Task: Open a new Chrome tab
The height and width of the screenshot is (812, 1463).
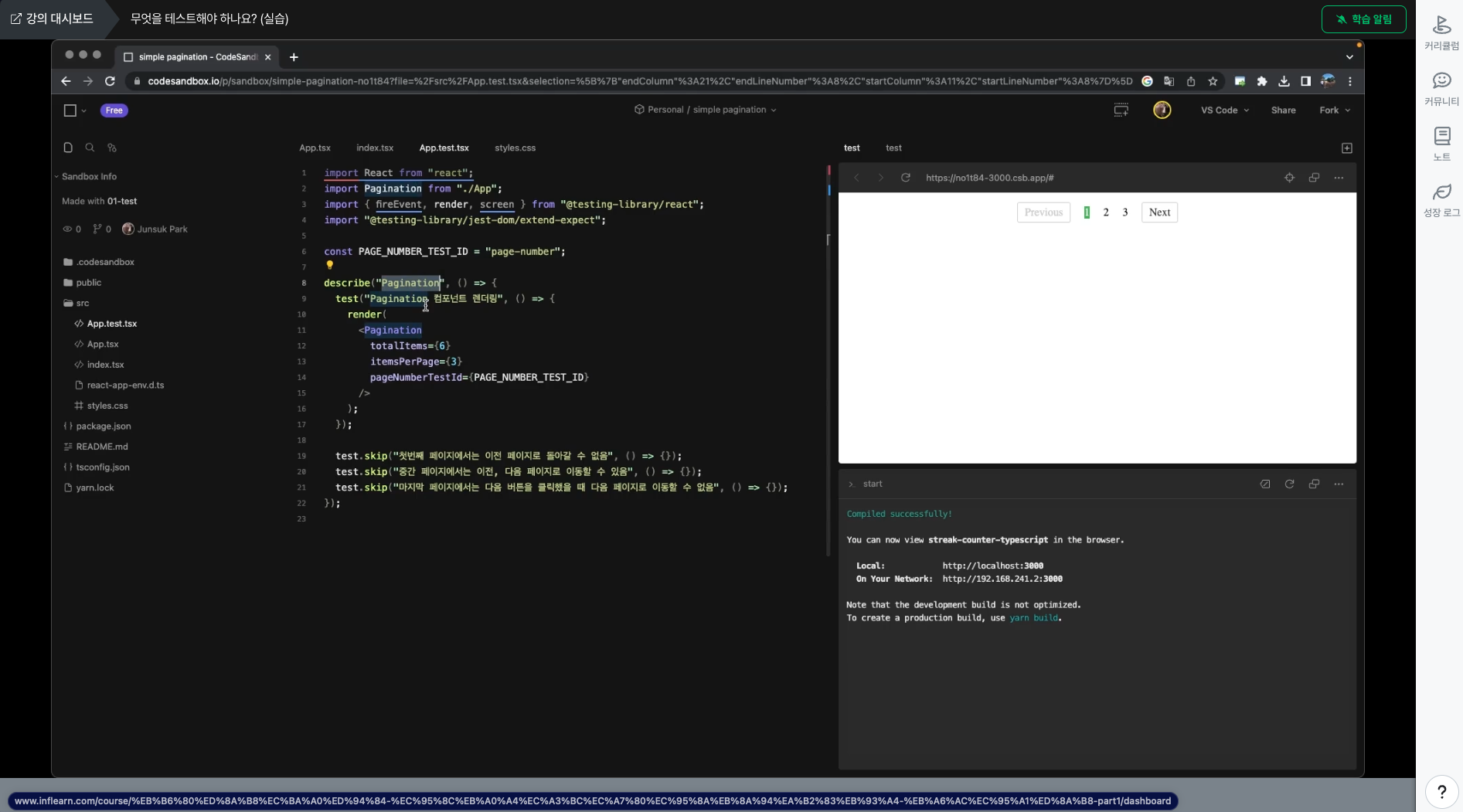Action: point(294,57)
